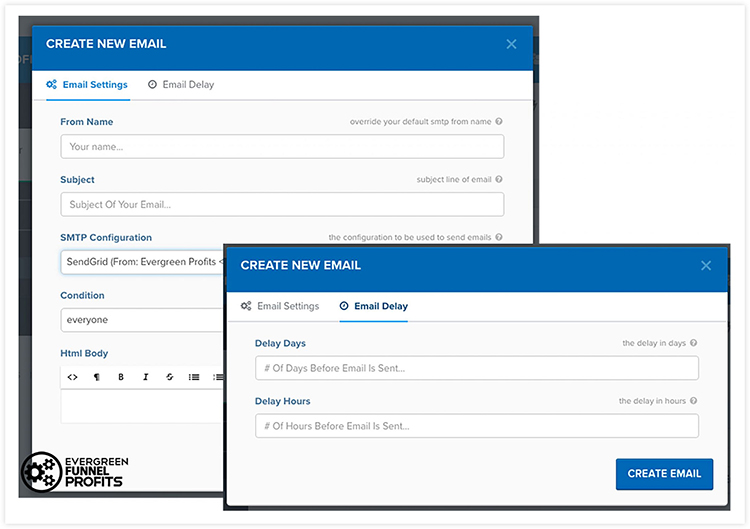The image size is (750, 529).
Task: Select Email Delay tab in front dialog
Action: [374, 306]
